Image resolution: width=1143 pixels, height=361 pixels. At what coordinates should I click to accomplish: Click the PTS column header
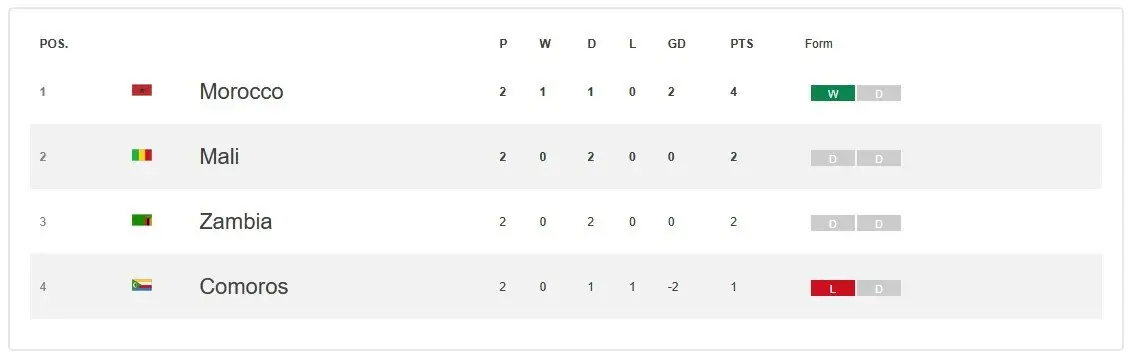click(742, 44)
